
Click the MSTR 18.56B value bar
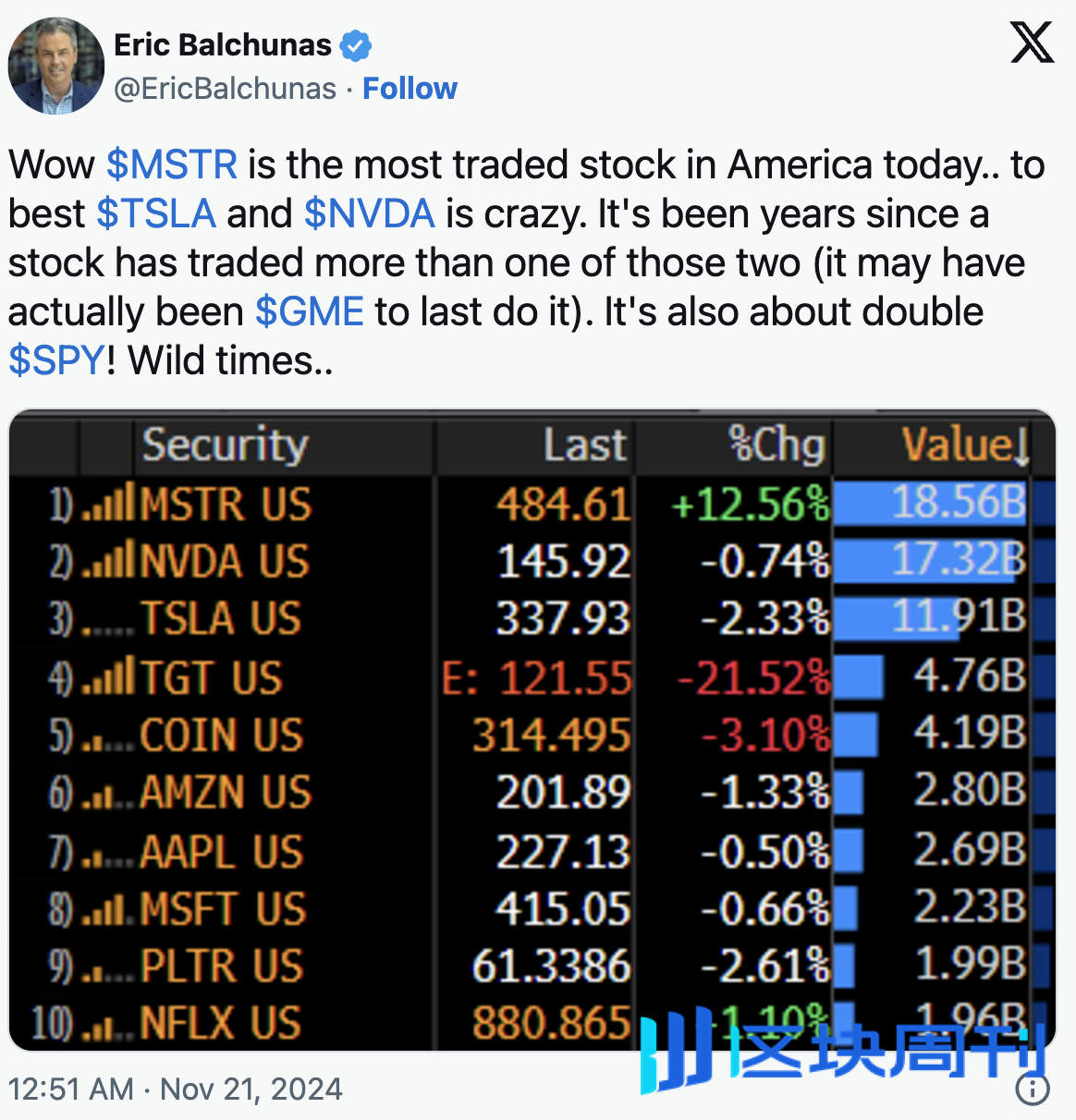(930, 504)
